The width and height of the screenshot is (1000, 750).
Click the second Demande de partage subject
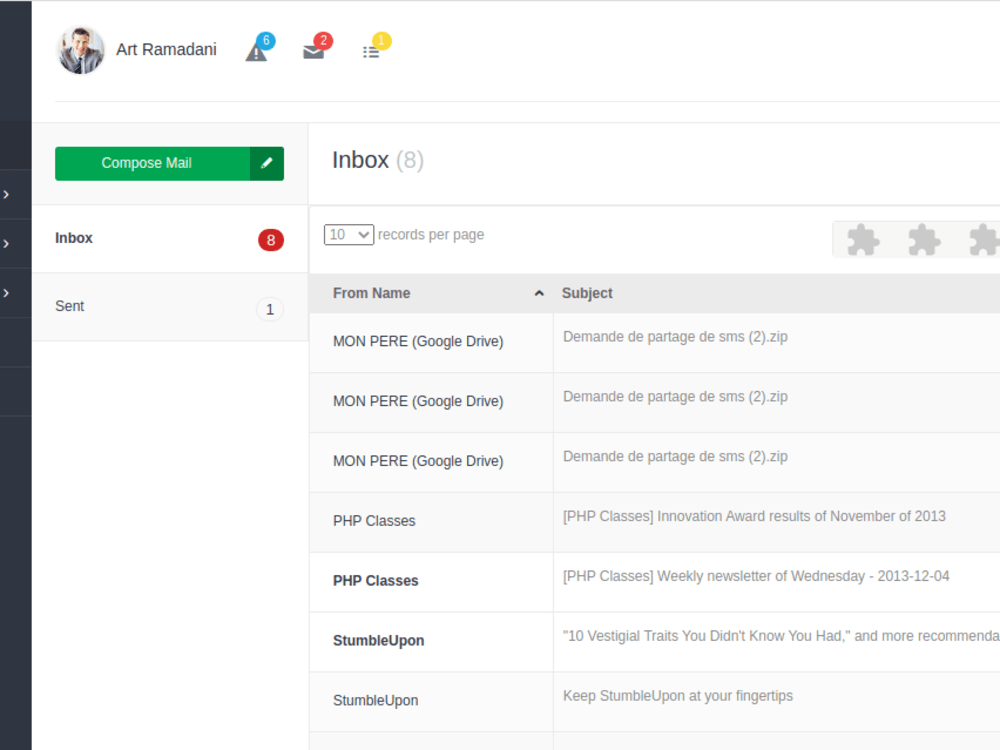pos(675,397)
